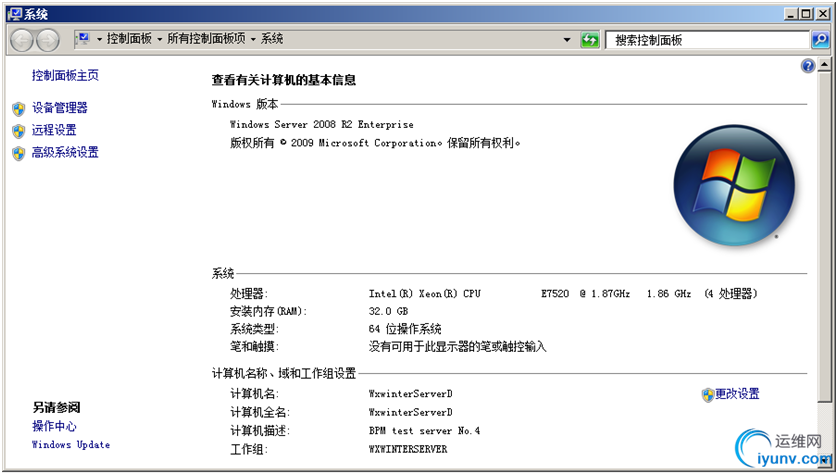Open the 设备管理器 link
This screenshot has width=838, height=475.
pos(59,108)
